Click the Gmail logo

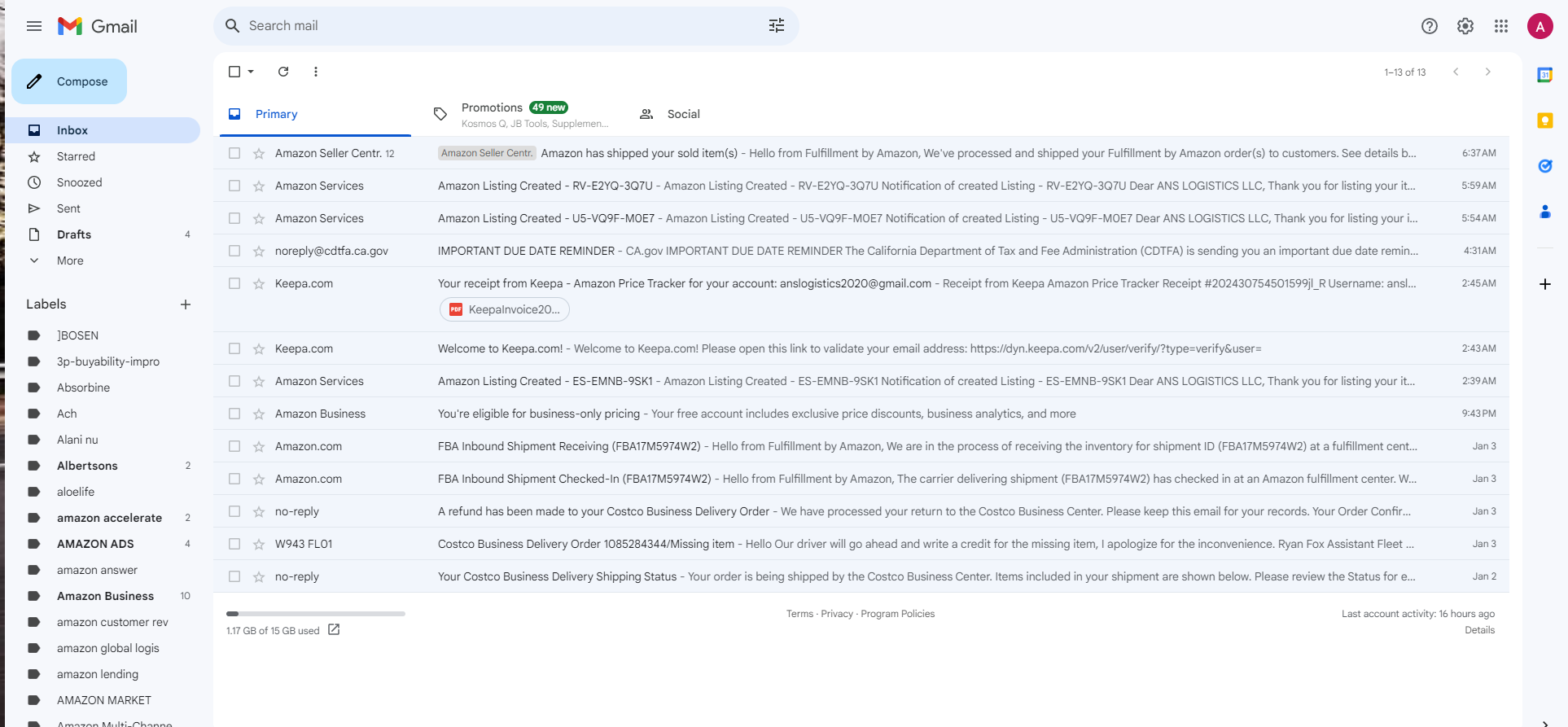tap(98, 26)
